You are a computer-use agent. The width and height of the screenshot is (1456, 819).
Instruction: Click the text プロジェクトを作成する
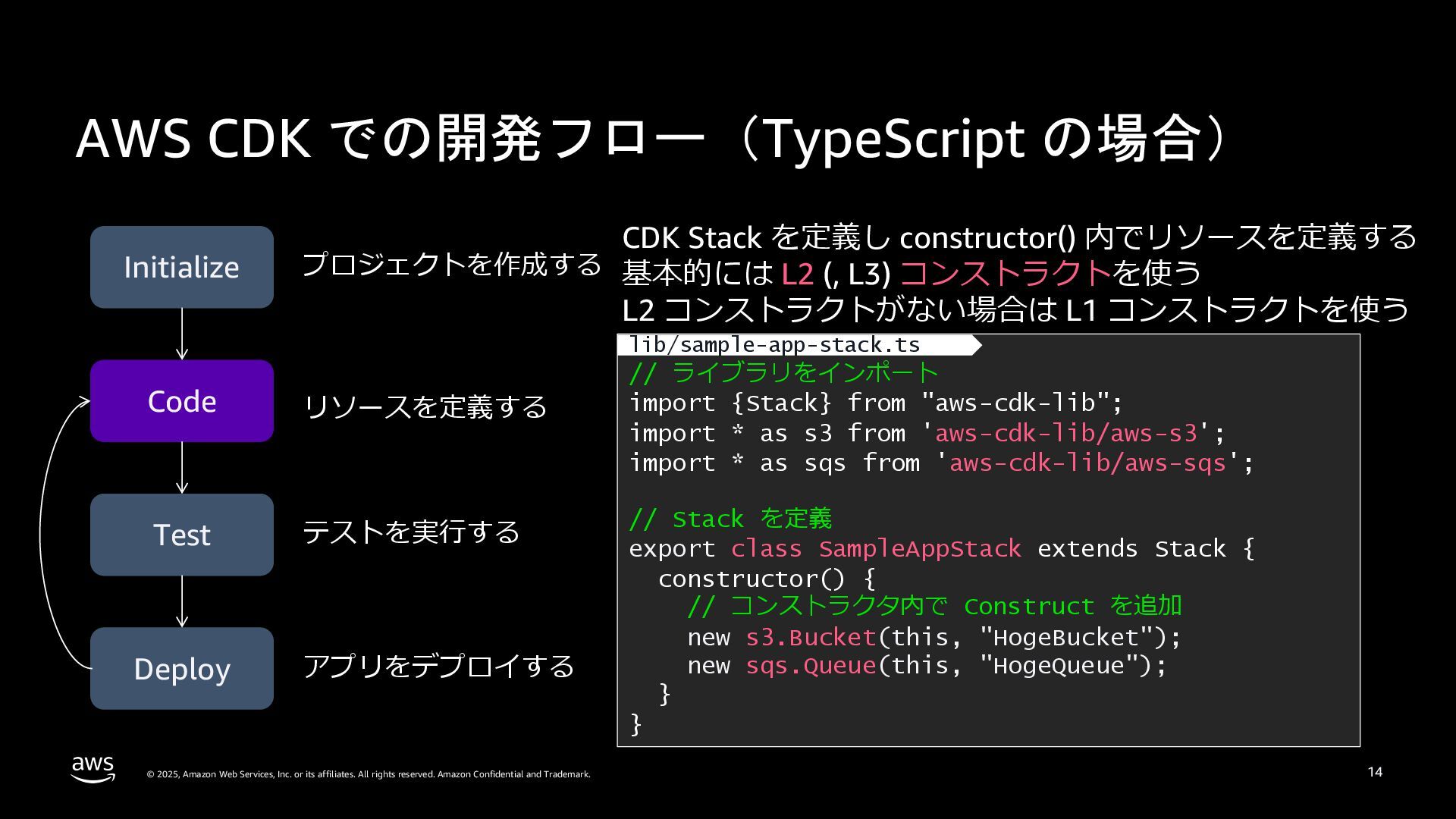pos(452,265)
